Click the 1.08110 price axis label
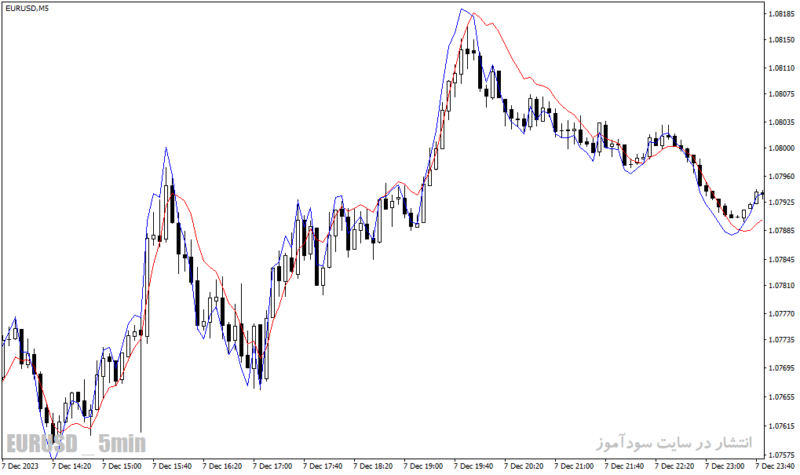 [781, 68]
